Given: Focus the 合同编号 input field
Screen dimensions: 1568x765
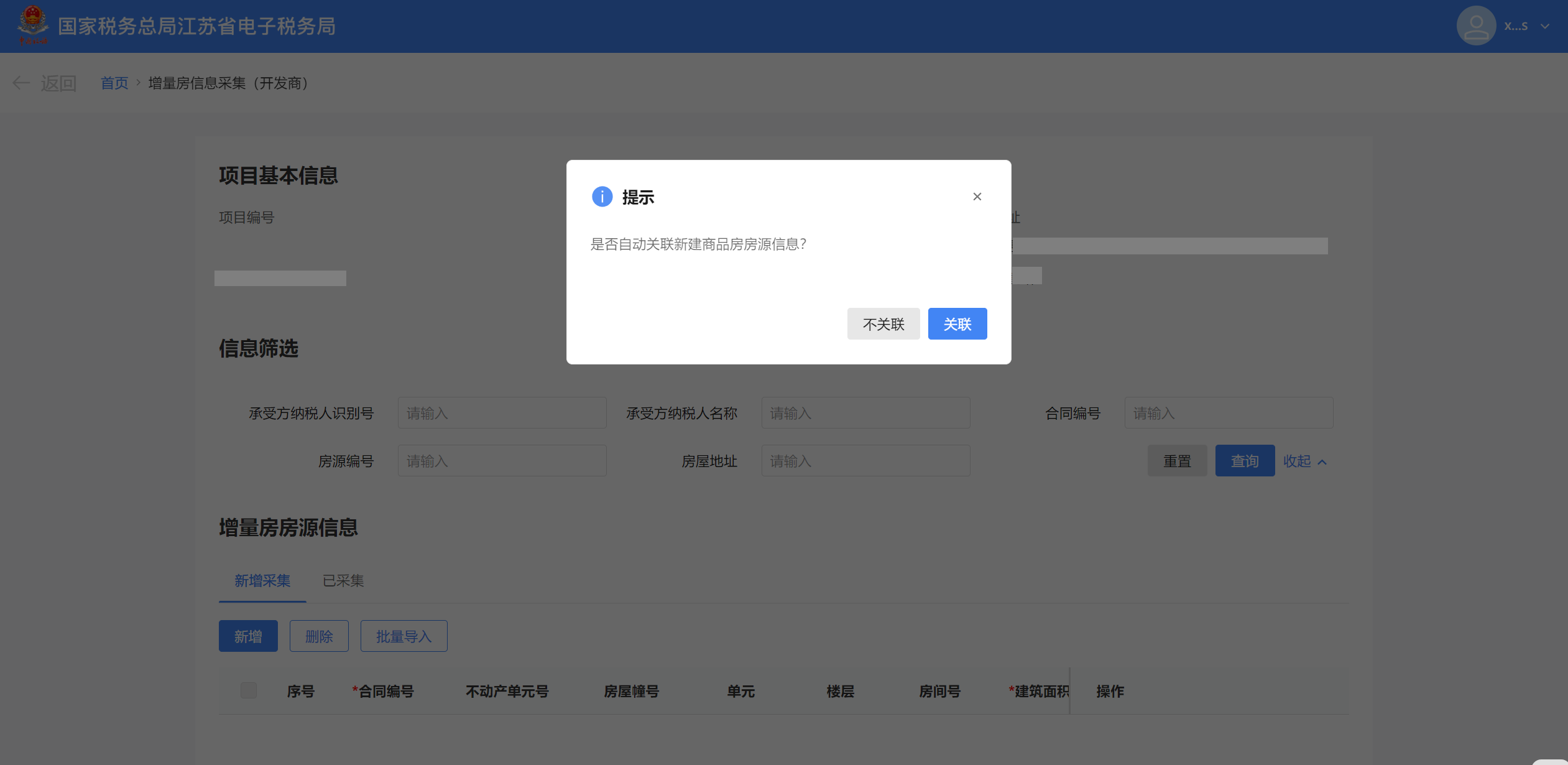Looking at the screenshot, I should click(x=1228, y=413).
